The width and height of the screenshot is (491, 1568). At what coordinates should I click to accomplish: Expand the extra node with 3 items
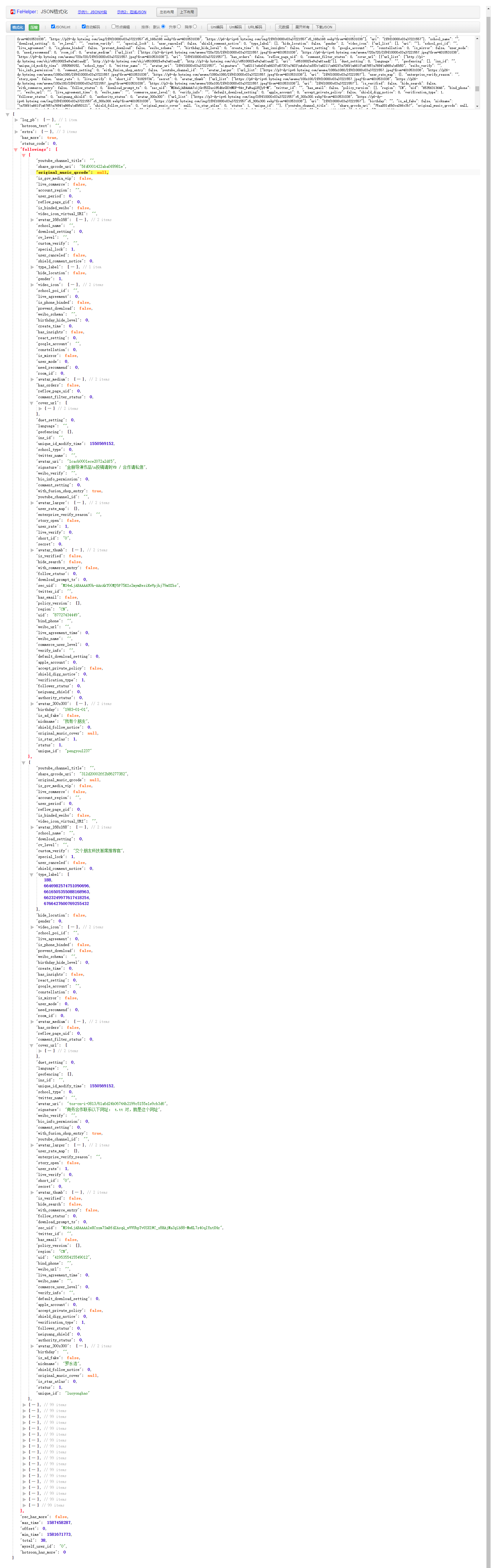point(17,131)
